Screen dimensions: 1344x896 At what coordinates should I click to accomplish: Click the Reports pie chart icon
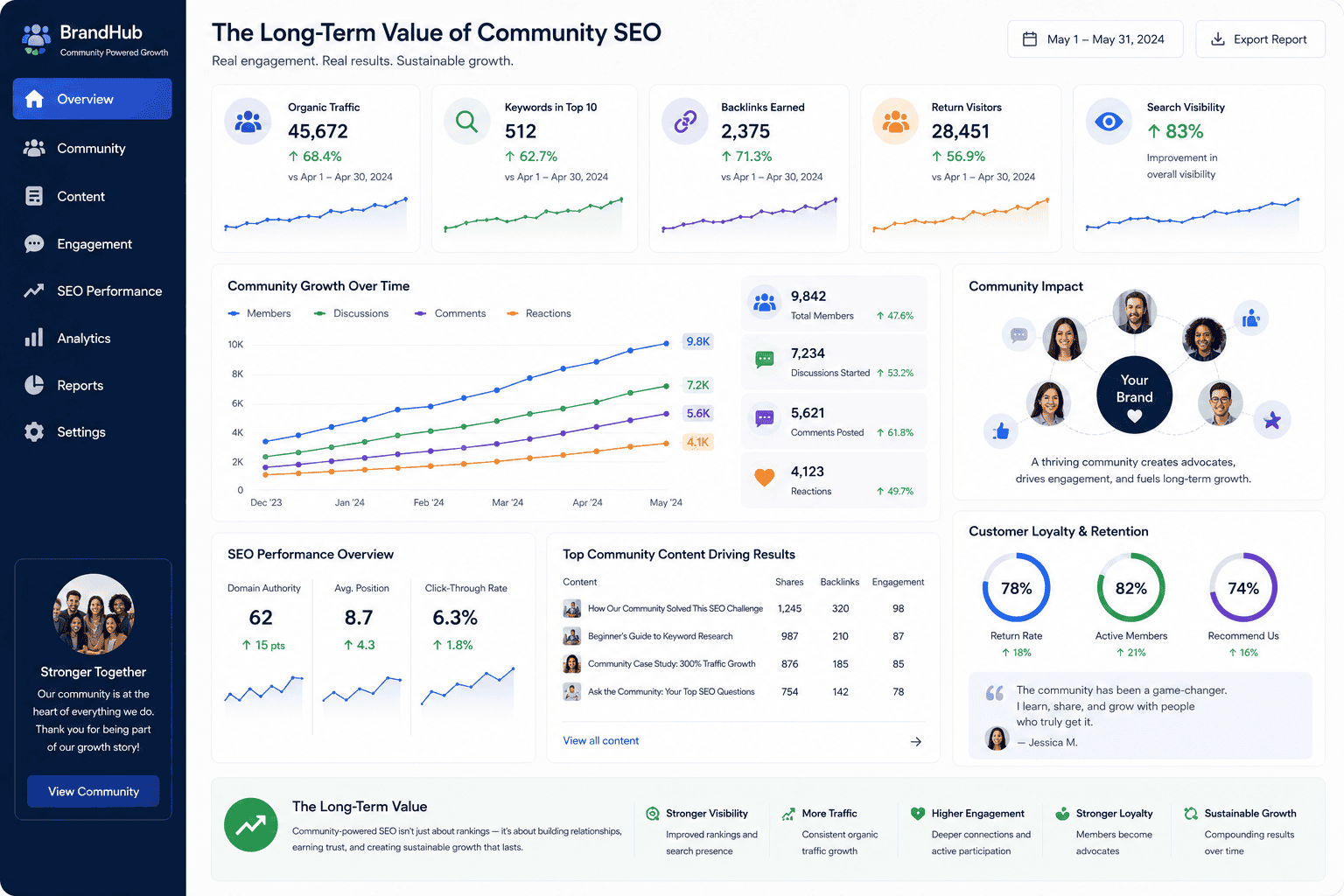pyautogui.click(x=34, y=385)
